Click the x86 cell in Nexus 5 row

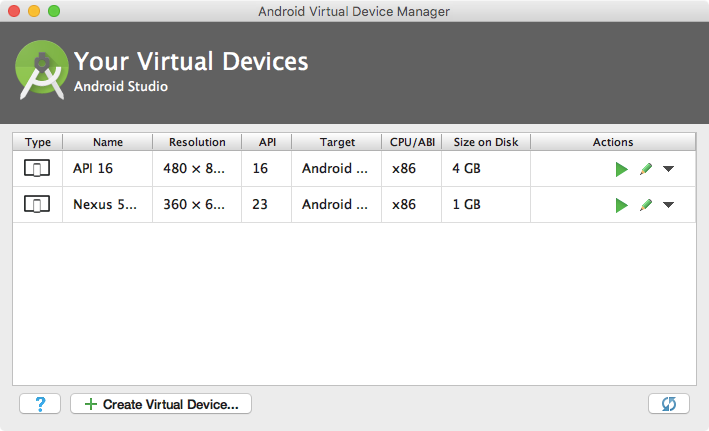tap(412, 204)
